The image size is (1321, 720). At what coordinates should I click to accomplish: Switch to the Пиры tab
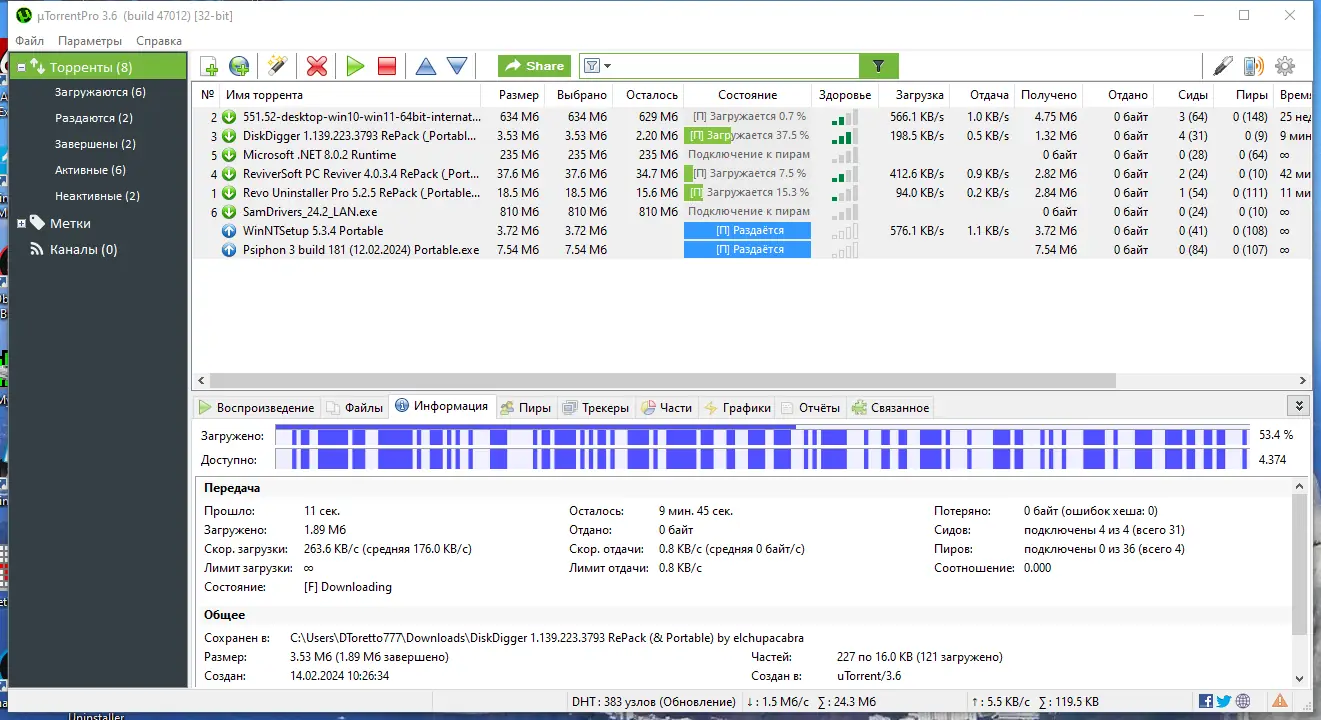tap(526, 407)
